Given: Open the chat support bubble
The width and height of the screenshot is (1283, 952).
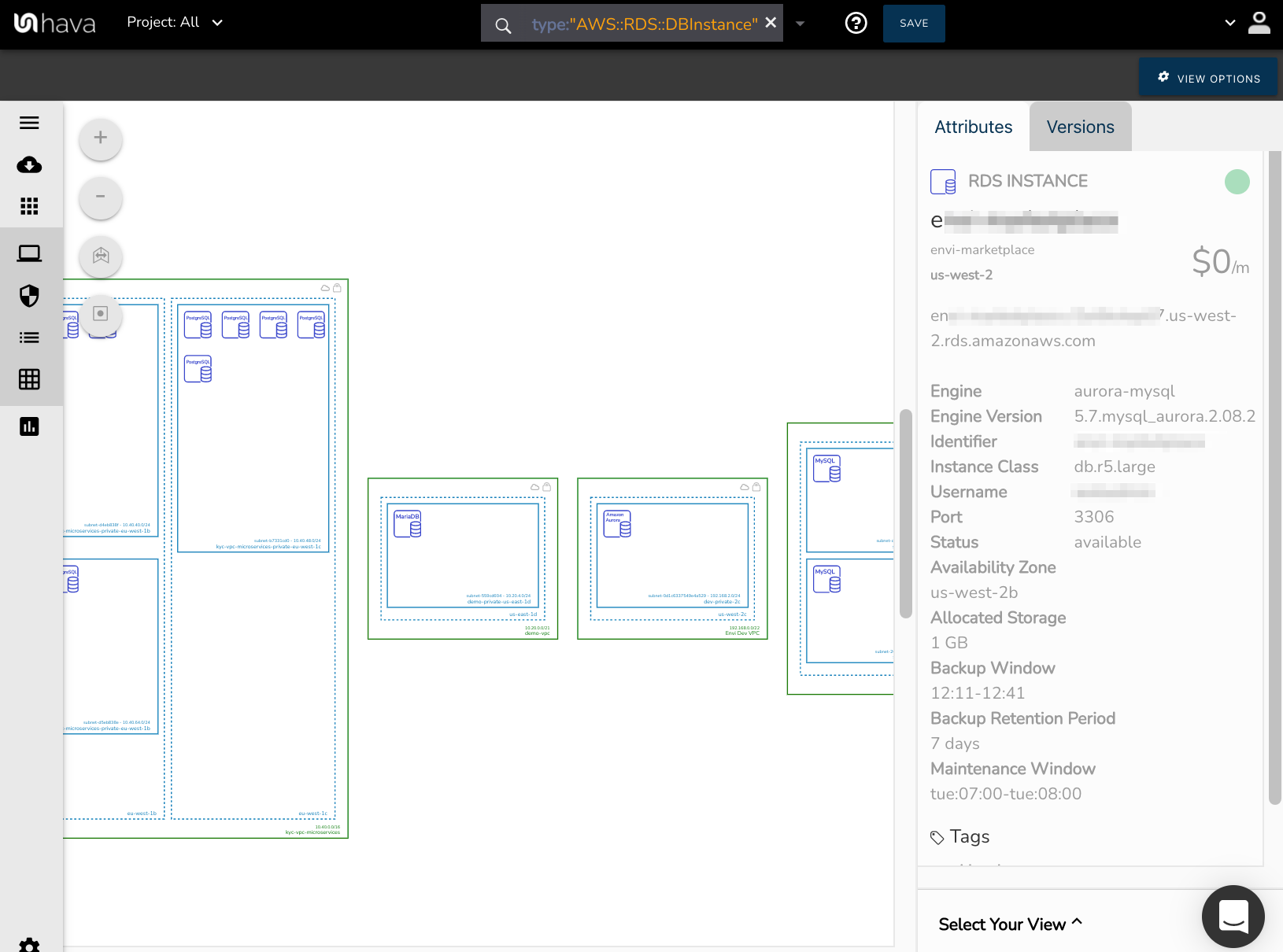Looking at the screenshot, I should (1233, 916).
